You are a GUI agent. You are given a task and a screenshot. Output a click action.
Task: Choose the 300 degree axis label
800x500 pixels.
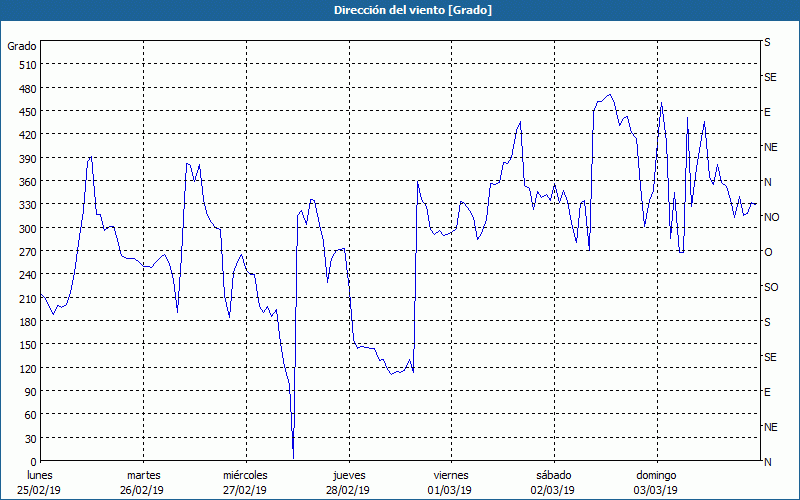click(28, 229)
